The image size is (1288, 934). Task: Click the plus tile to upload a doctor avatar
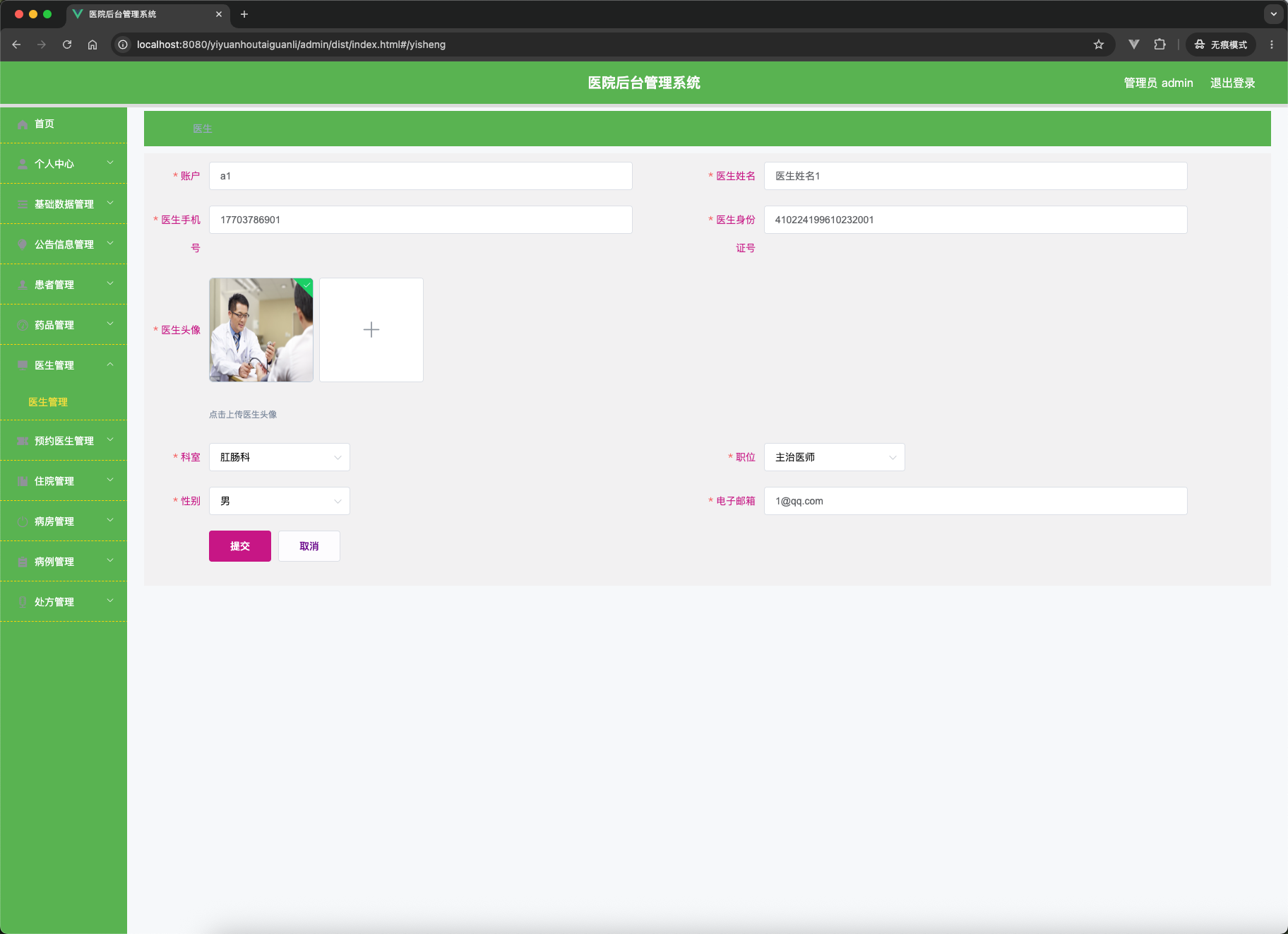point(371,330)
